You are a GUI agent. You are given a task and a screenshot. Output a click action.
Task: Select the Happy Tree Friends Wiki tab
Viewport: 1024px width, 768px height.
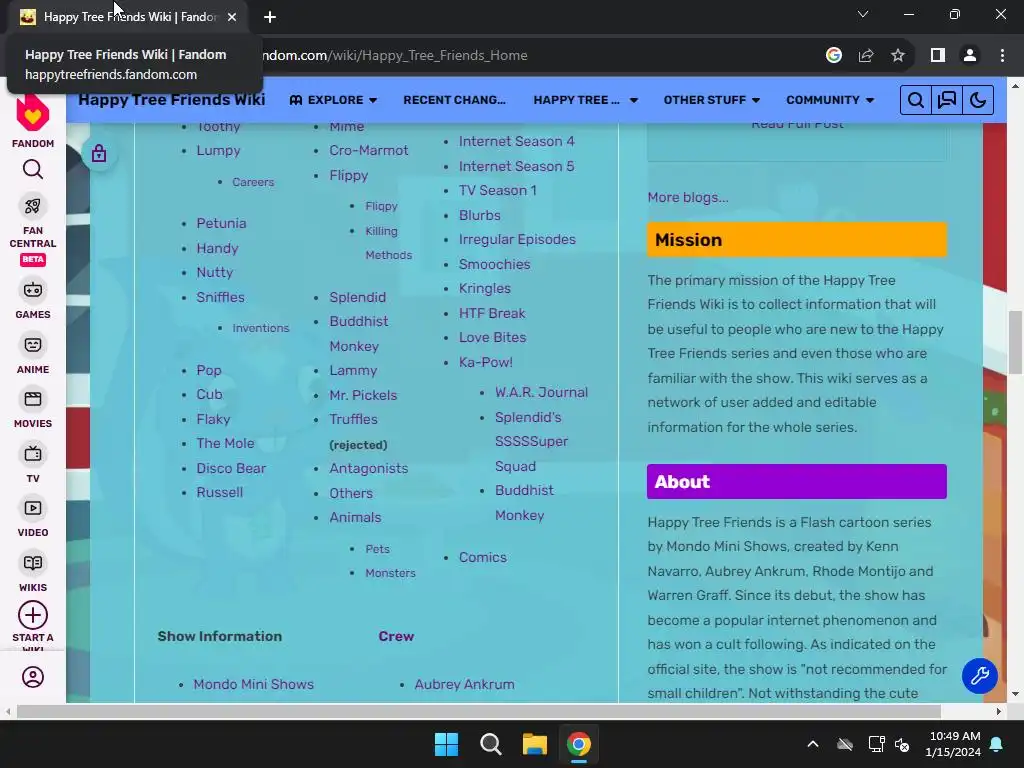pyautogui.click(x=129, y=17)
